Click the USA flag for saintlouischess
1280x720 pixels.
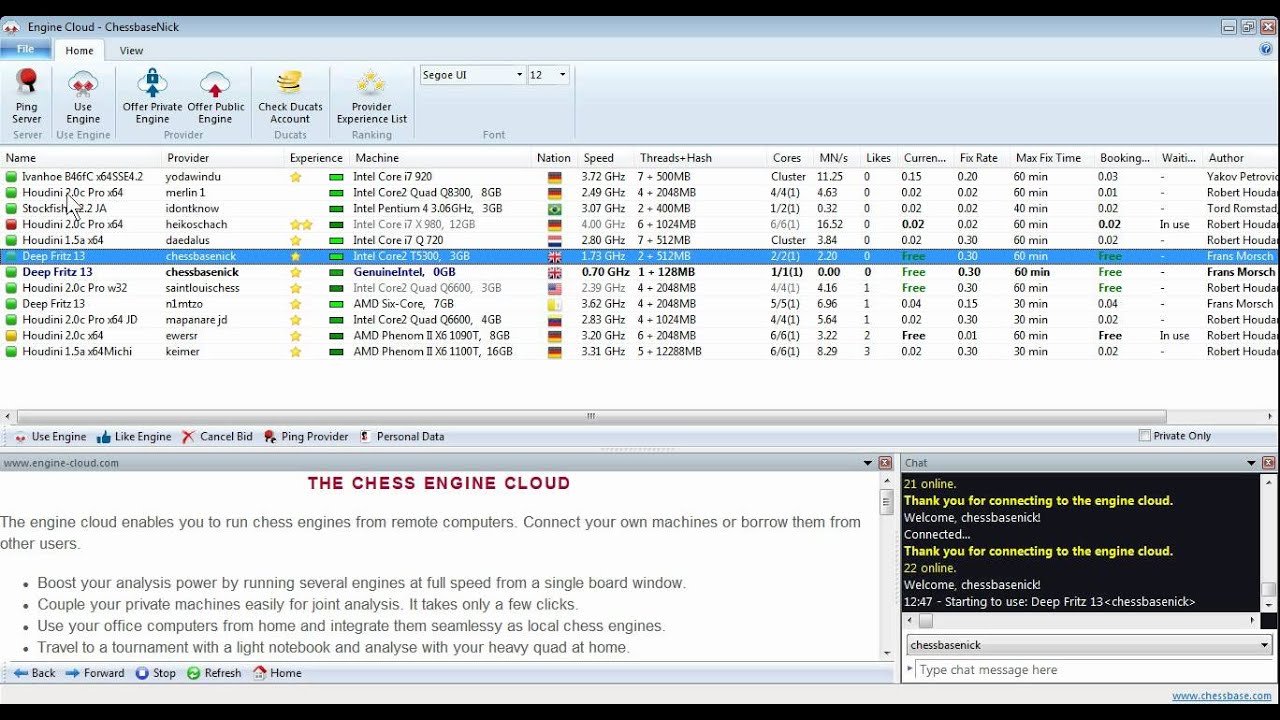click(555, 288)
